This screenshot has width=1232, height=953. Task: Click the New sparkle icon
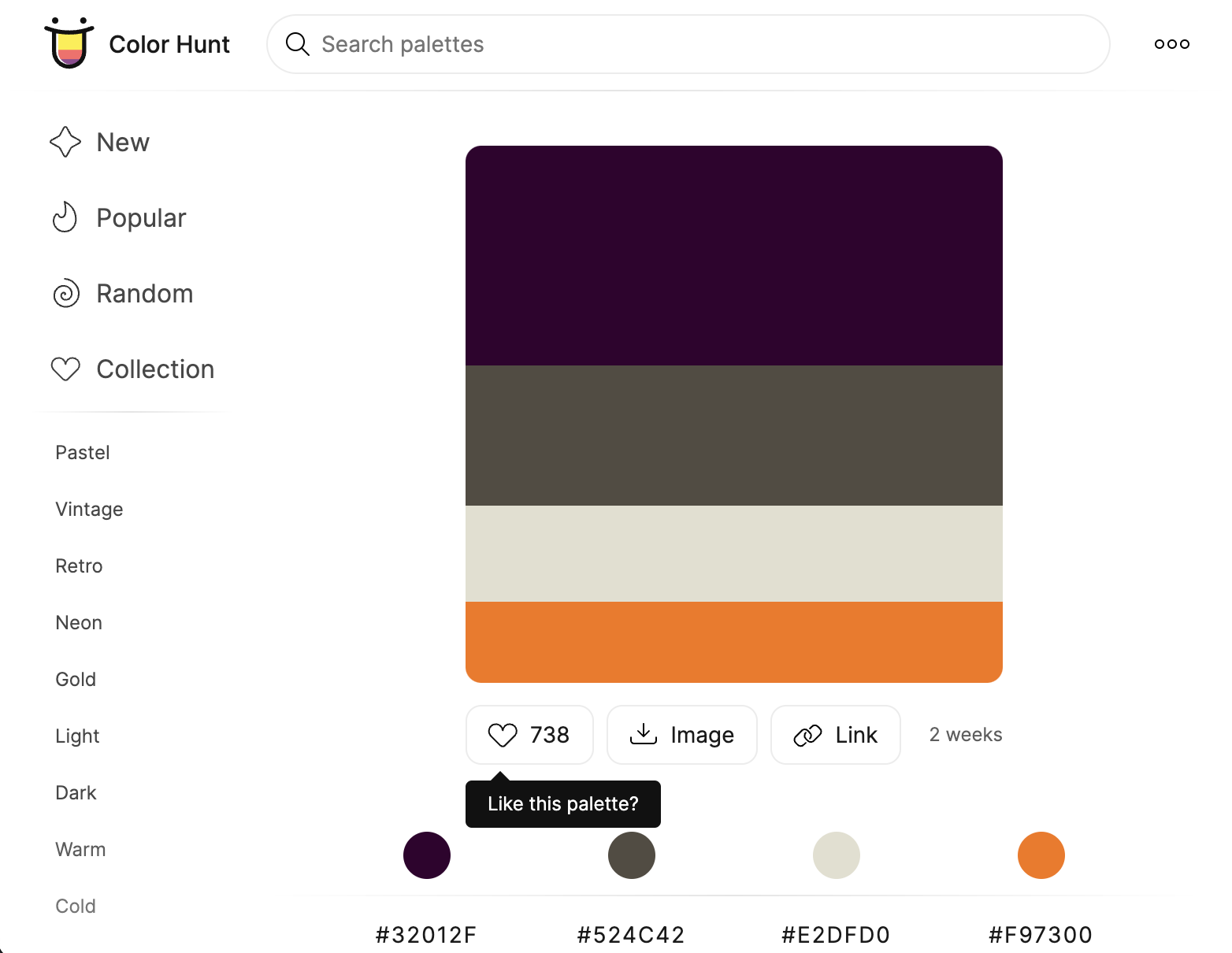click(x=65, y=143)
